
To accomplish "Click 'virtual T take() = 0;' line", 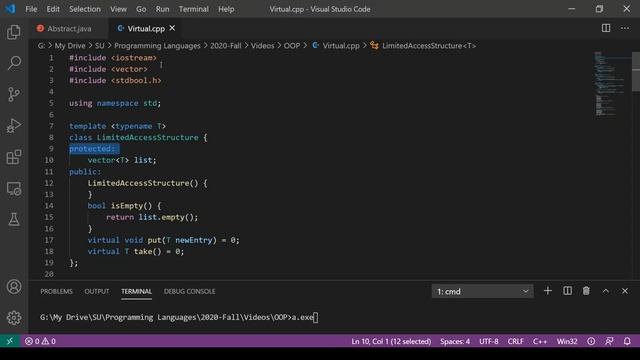I will pos(136,251).
